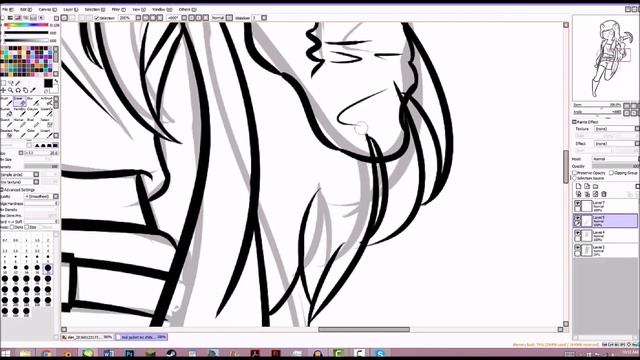Show the RGB slider panel
This screenshot has width=640, height=360.
[10, 18]
